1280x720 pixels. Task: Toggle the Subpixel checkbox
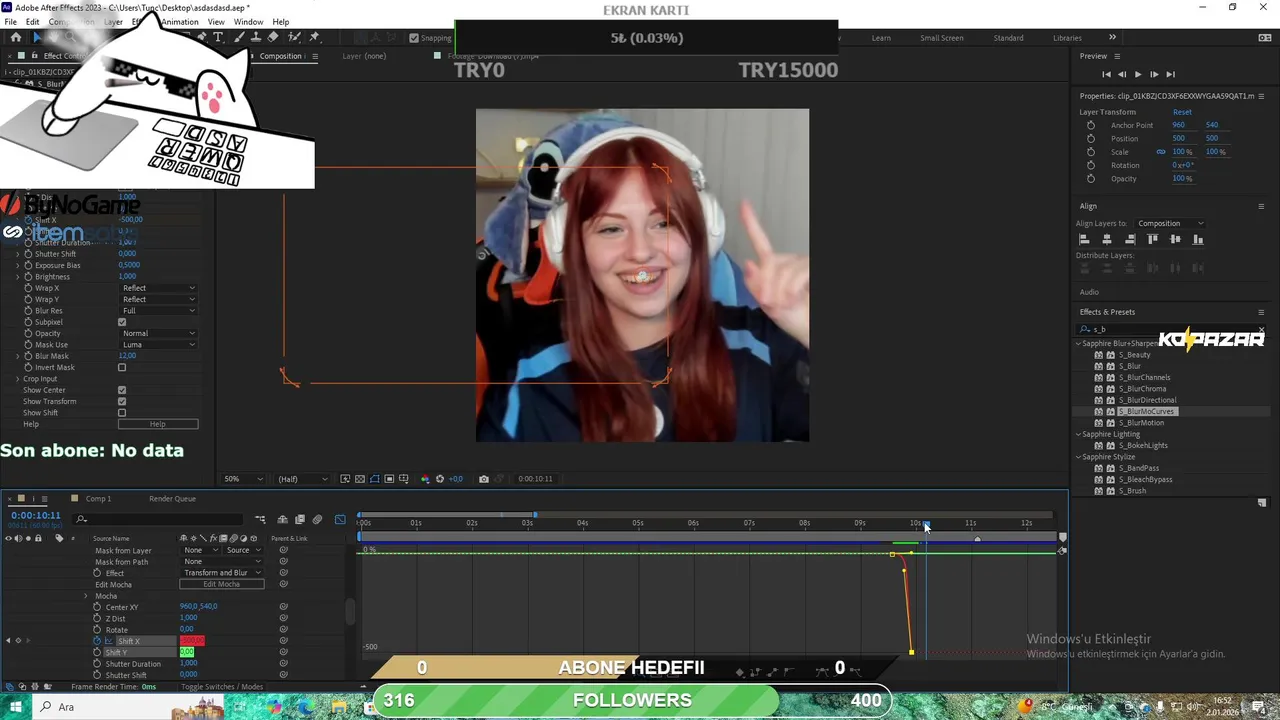122,322
